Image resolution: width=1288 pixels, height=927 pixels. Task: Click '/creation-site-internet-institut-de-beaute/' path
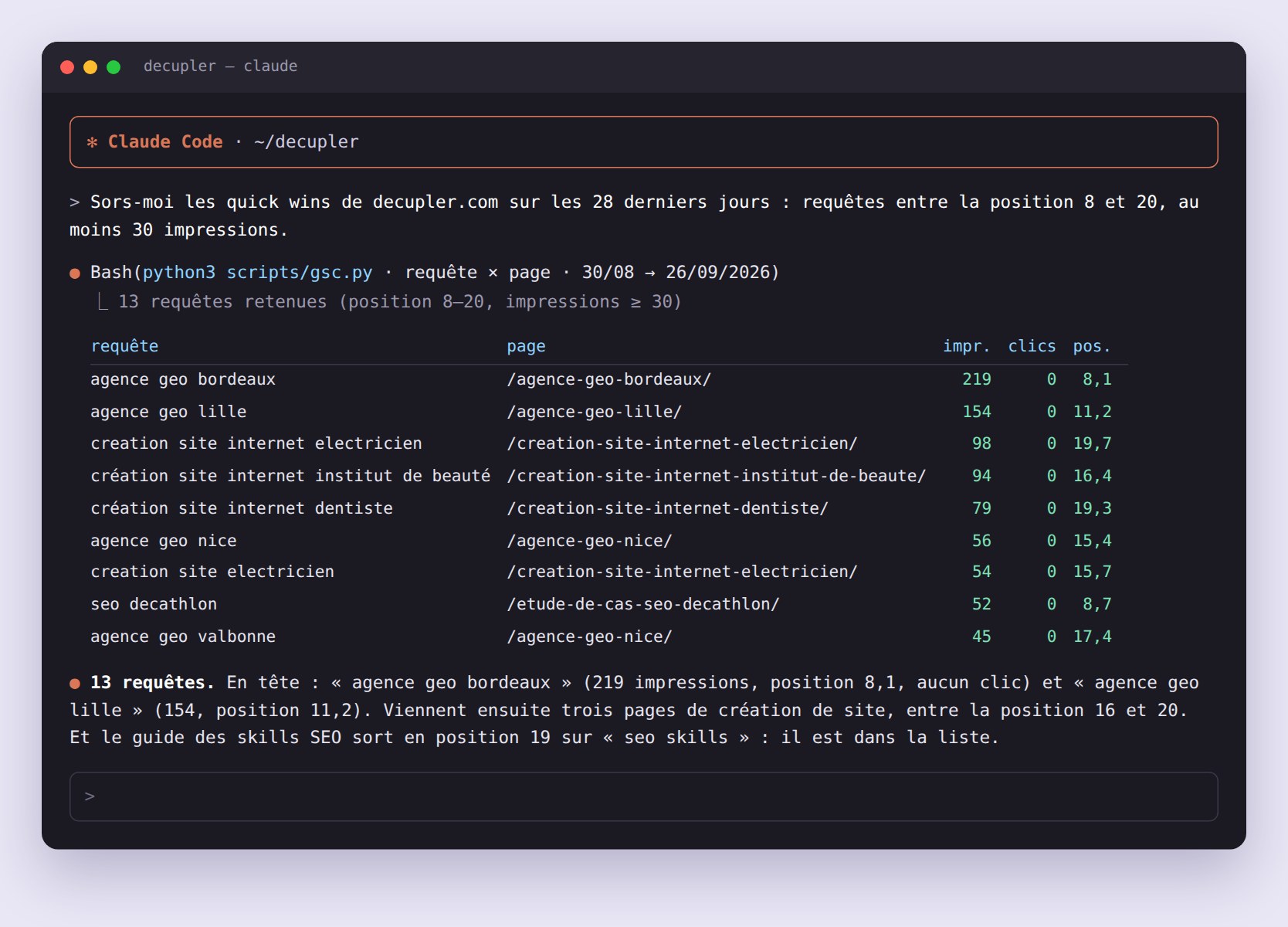[716, 476]
